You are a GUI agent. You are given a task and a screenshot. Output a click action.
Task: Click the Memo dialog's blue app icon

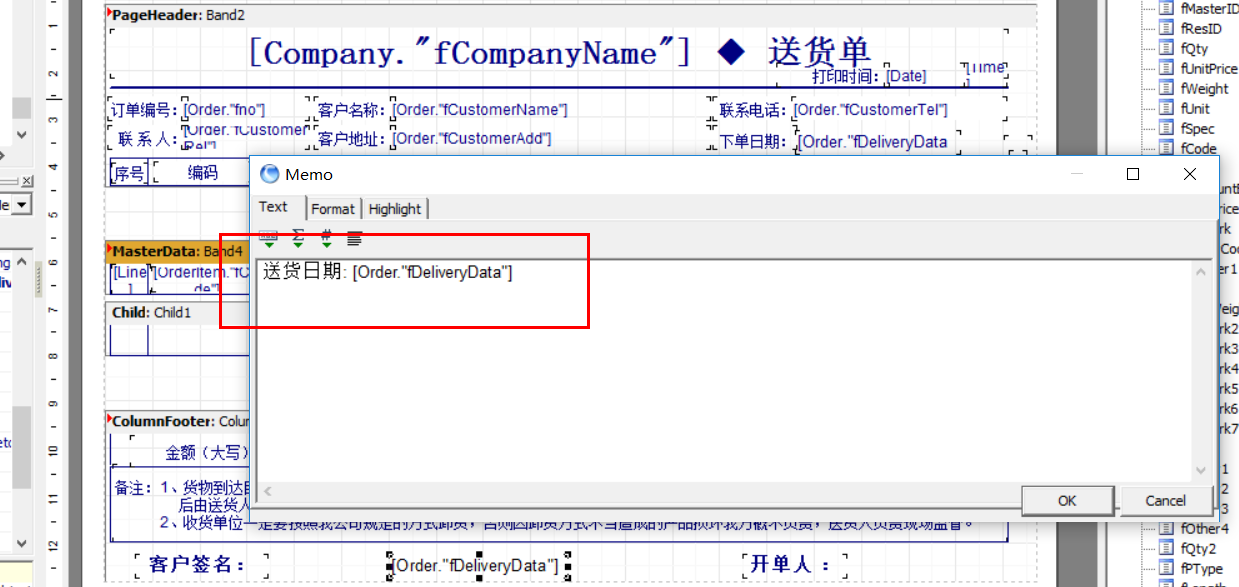269,174
